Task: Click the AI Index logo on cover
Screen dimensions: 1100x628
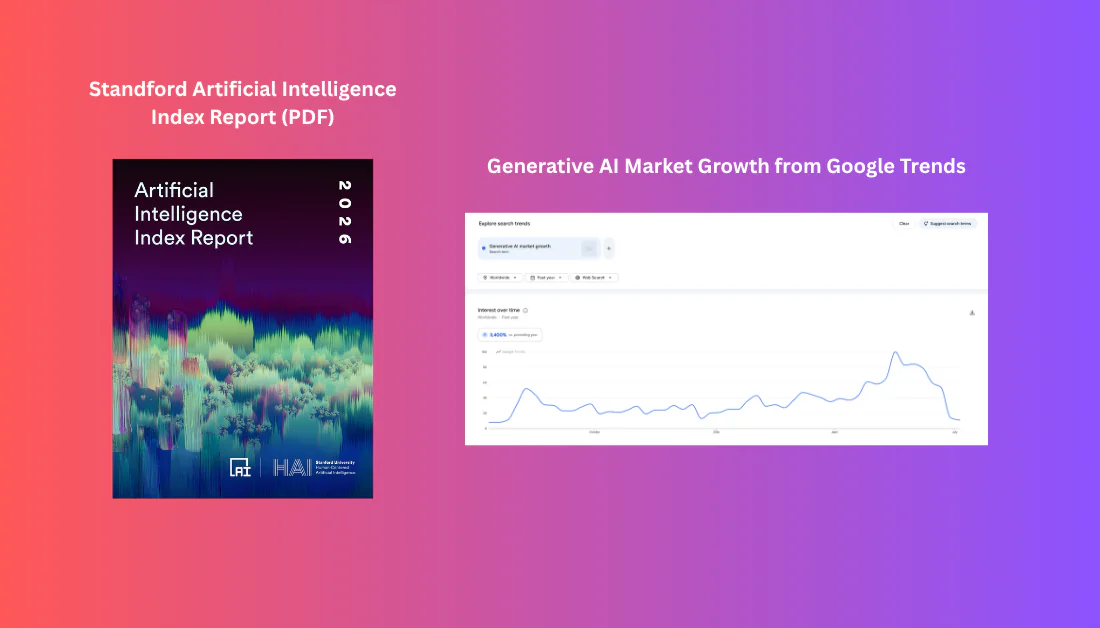Action: (x=240, y=467)
